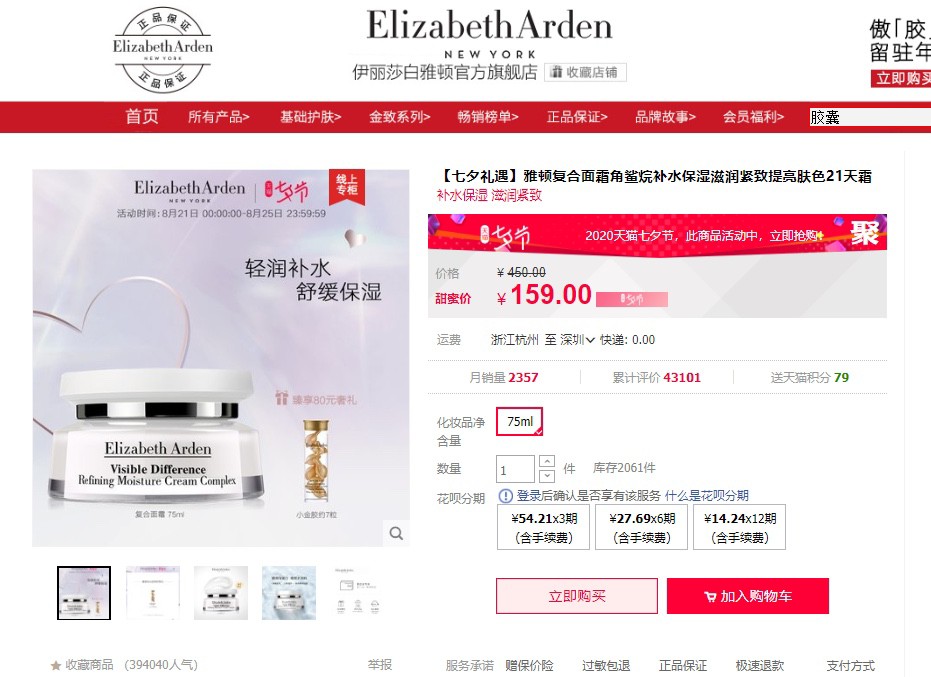The image size is (931, 677).
Task: Choose ¥54.21x3期 installment plan
Action: (x=543, y=527)
